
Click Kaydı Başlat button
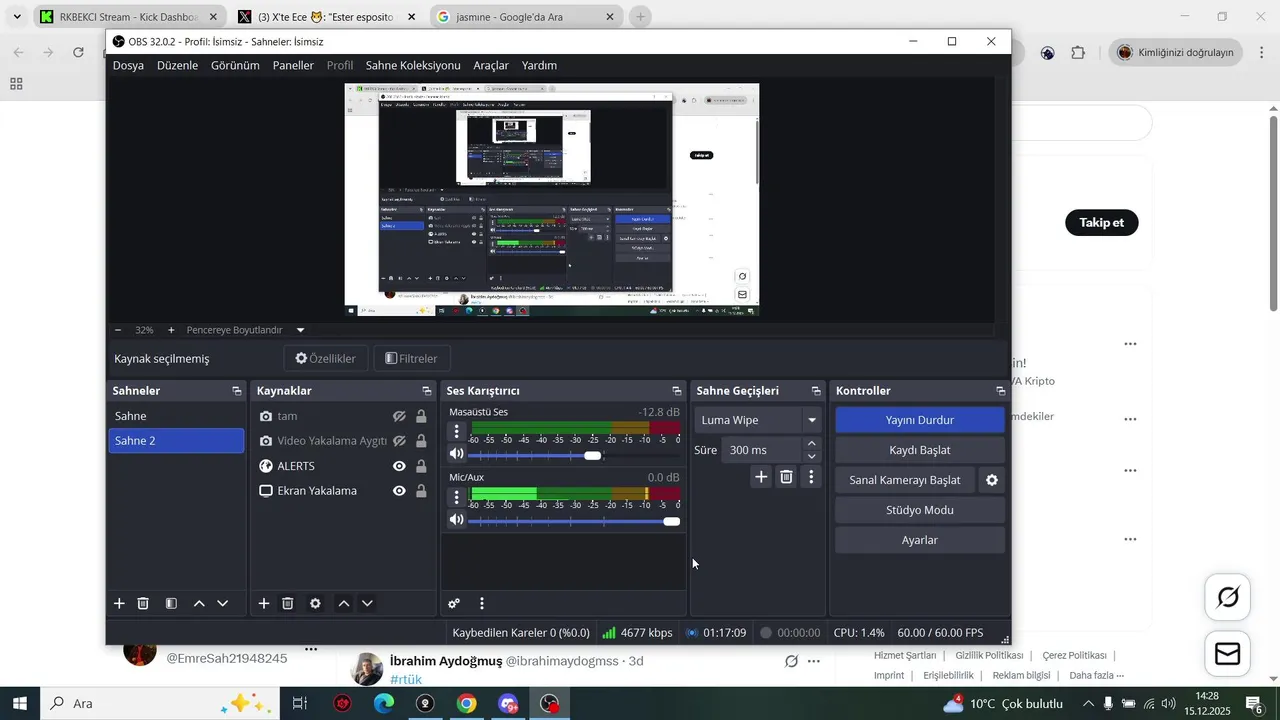[920, 450]
